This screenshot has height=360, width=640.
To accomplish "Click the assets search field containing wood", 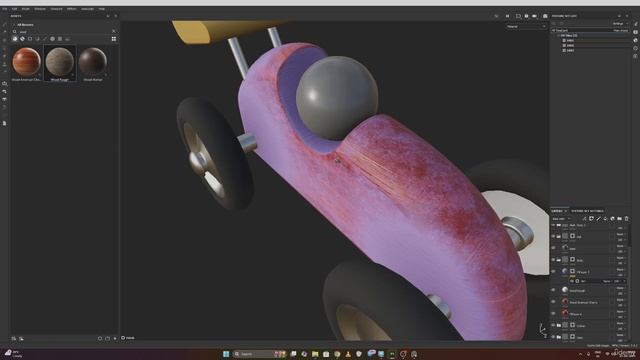I will coord(64,31).
